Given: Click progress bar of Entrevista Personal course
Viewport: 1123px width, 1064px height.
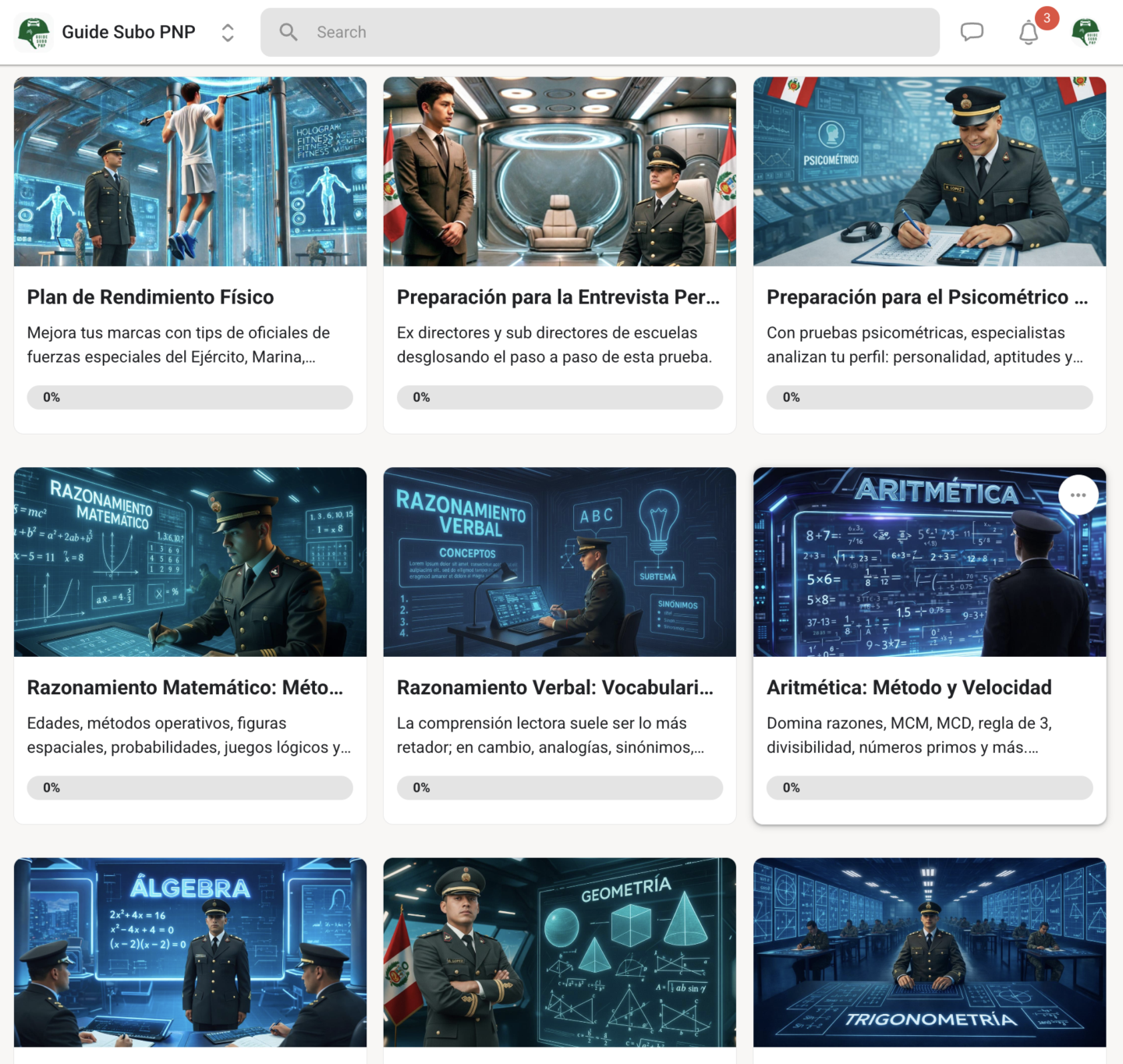Looking at the screenshot, I should click(x=560, y=397).
